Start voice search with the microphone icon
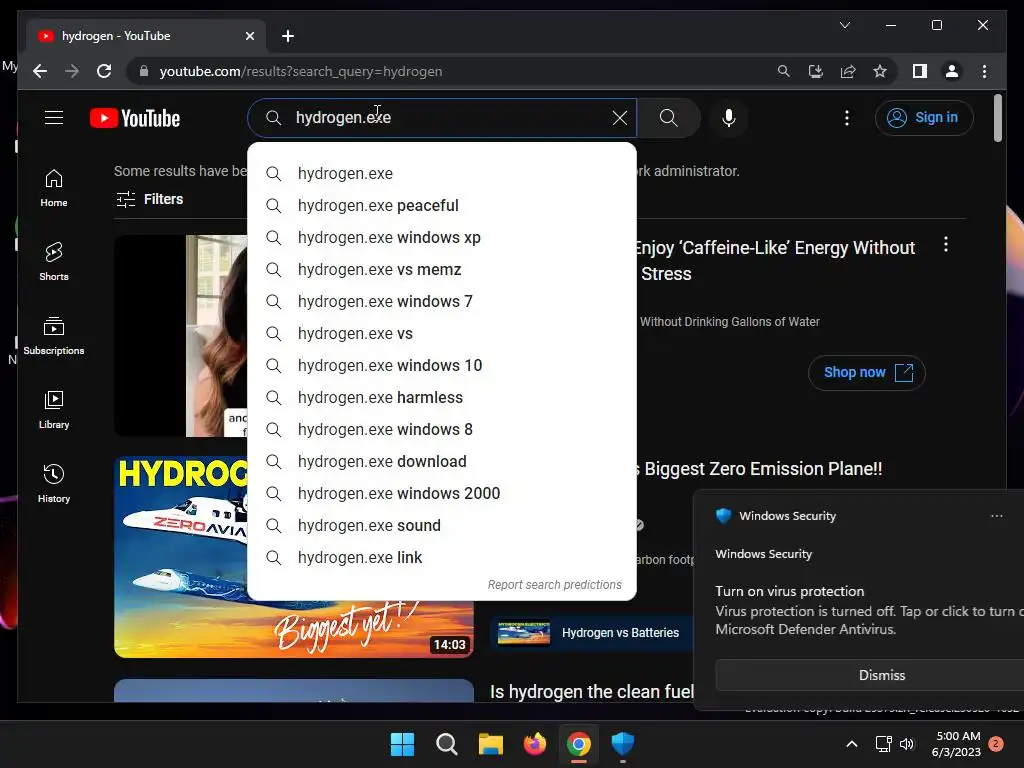Screen dimensions: 1024x768 [729, 118]
